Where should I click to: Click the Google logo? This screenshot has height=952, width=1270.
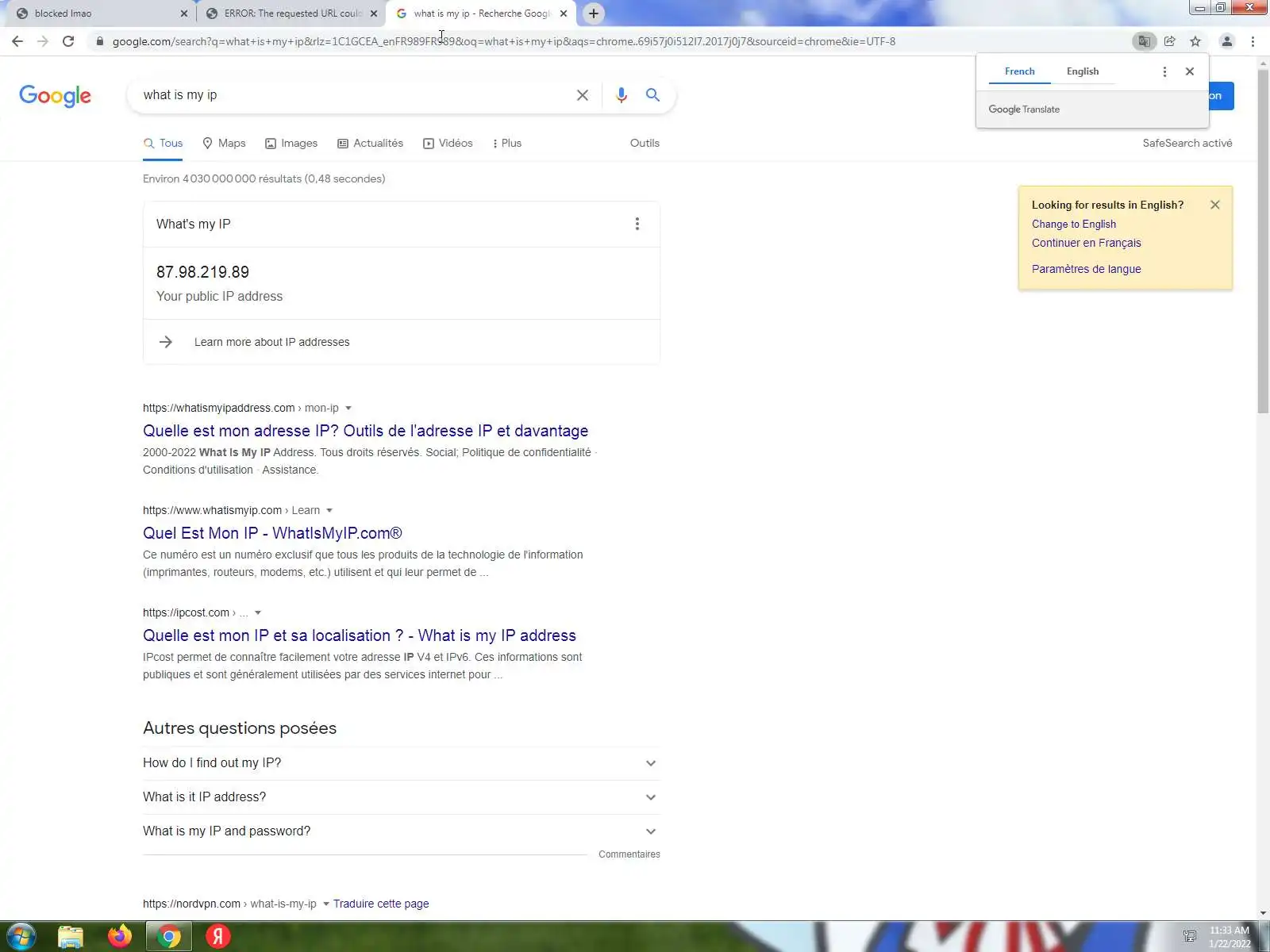[55, 96]
